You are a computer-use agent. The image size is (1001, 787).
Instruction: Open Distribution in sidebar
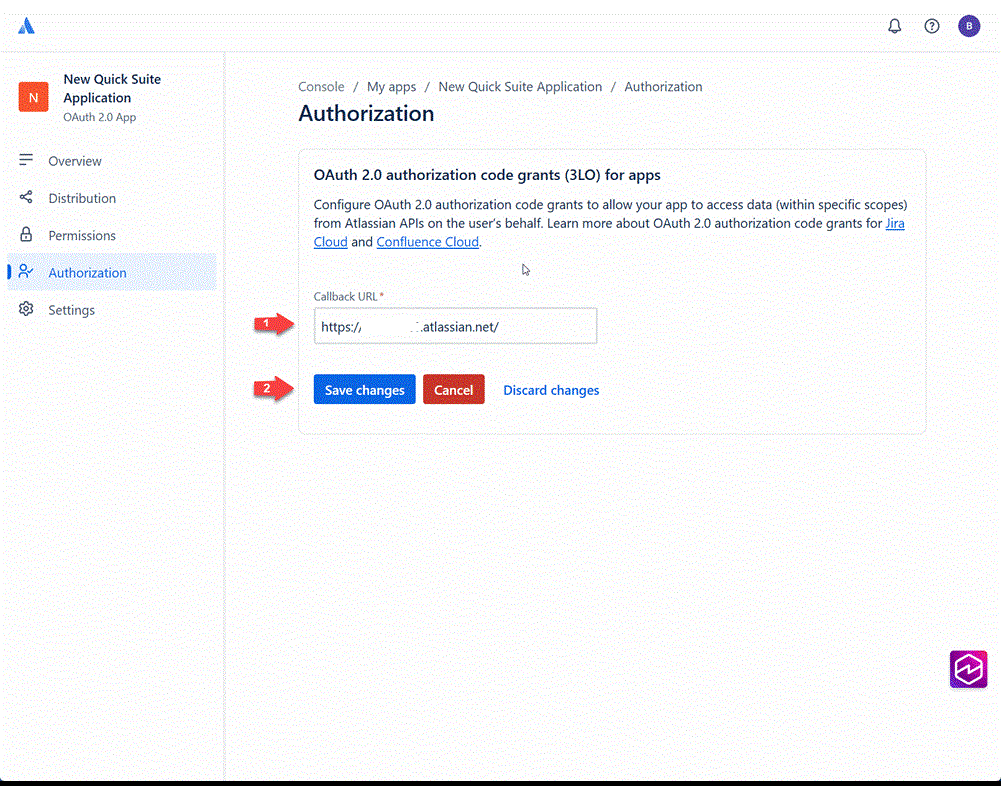click(112, 198)
